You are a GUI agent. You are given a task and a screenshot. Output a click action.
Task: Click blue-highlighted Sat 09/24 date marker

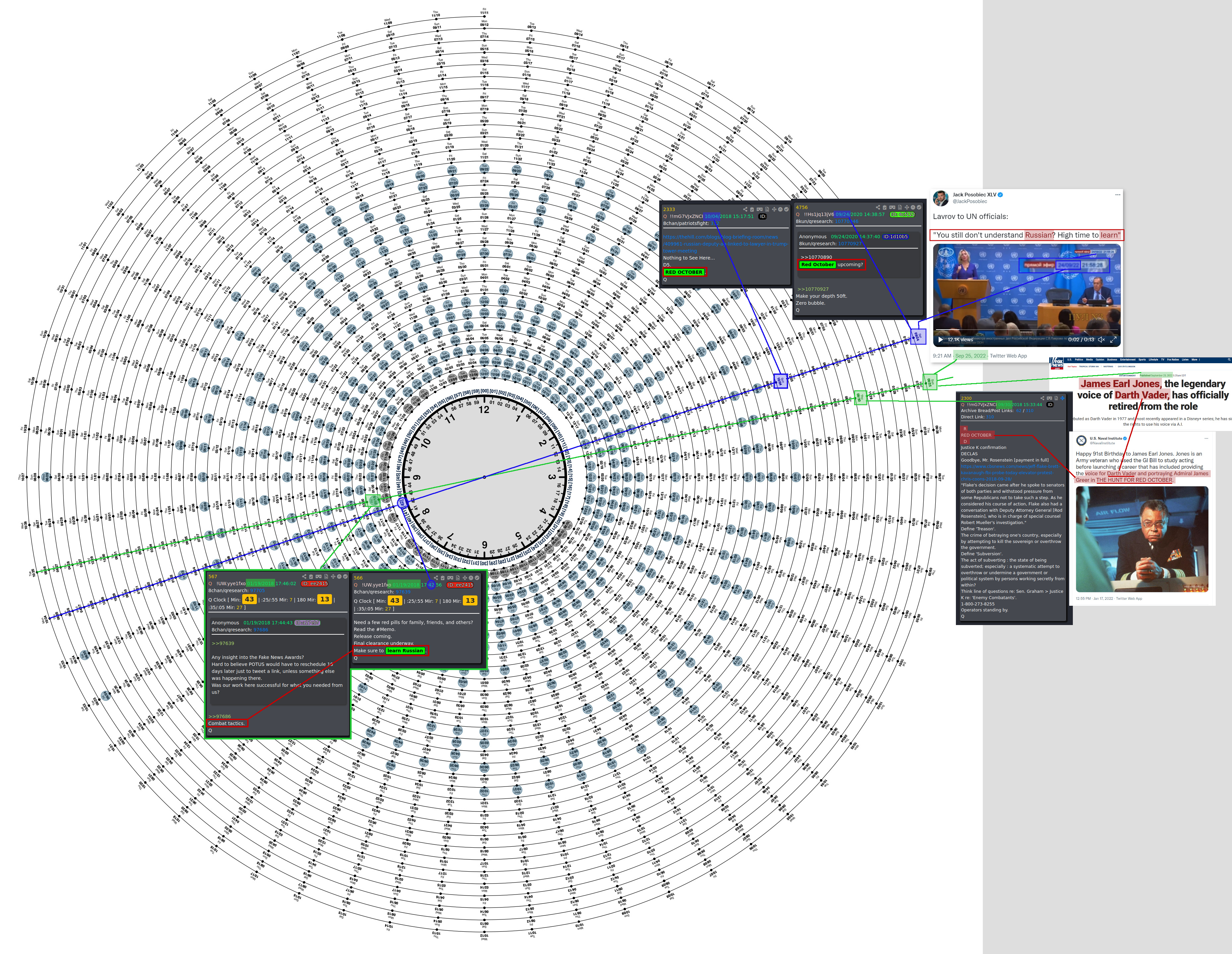coord(918,337)
